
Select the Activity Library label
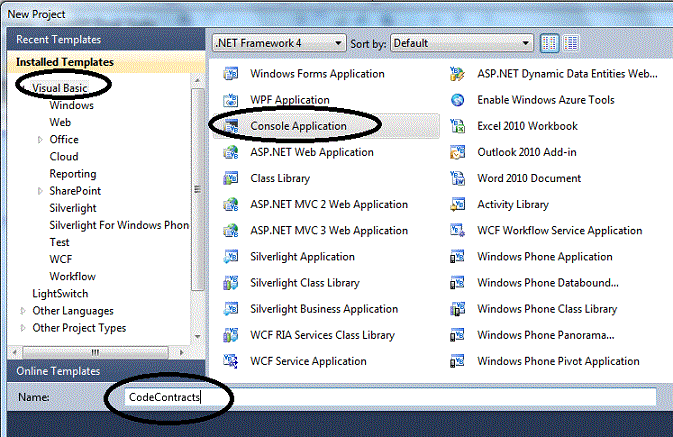click(x=513, y=205)
